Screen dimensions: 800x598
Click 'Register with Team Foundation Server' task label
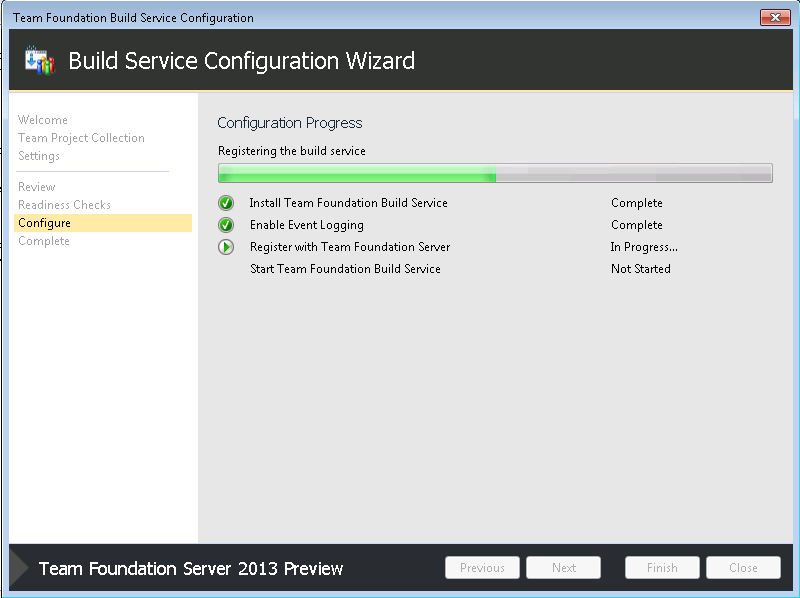pos(350,247)
